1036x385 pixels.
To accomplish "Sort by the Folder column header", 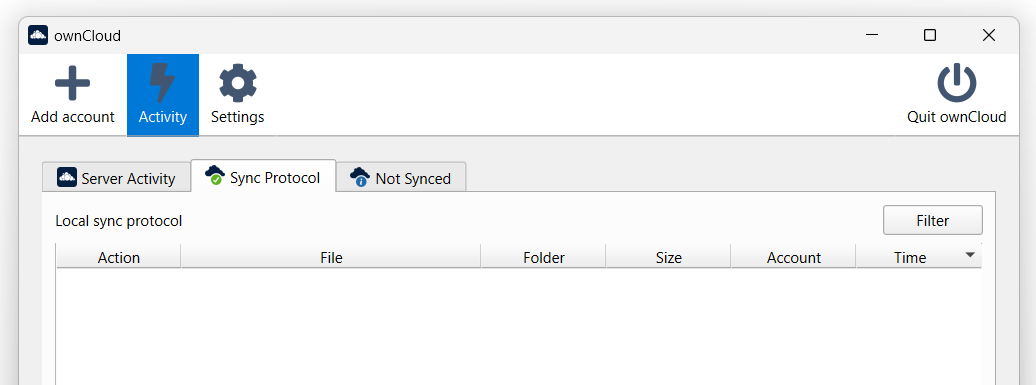I will (544, 257).
